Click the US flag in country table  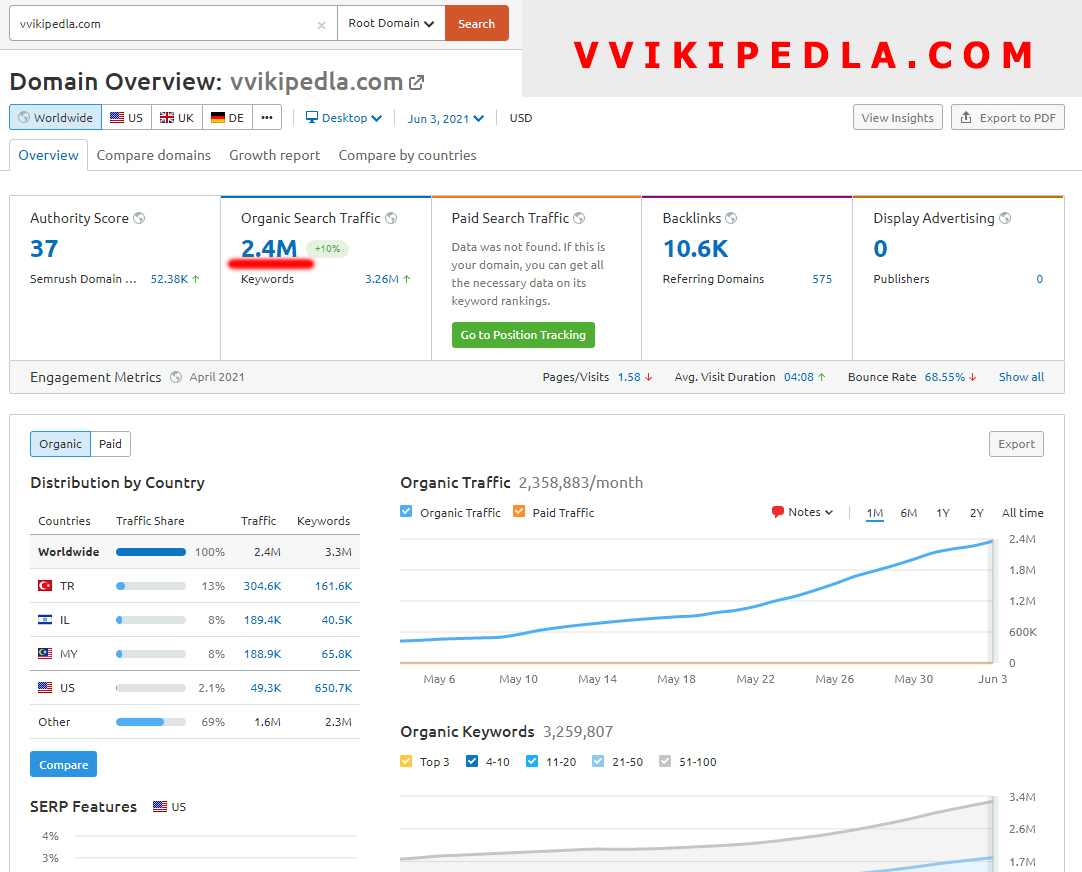(45, 687)
